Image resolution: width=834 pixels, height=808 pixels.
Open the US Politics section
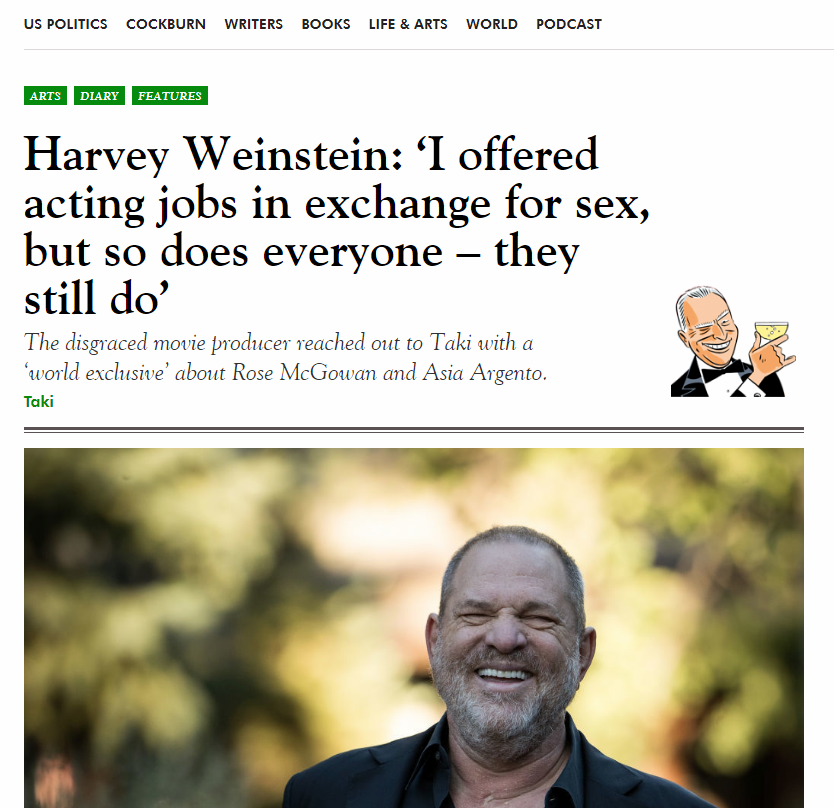point(65,24)
